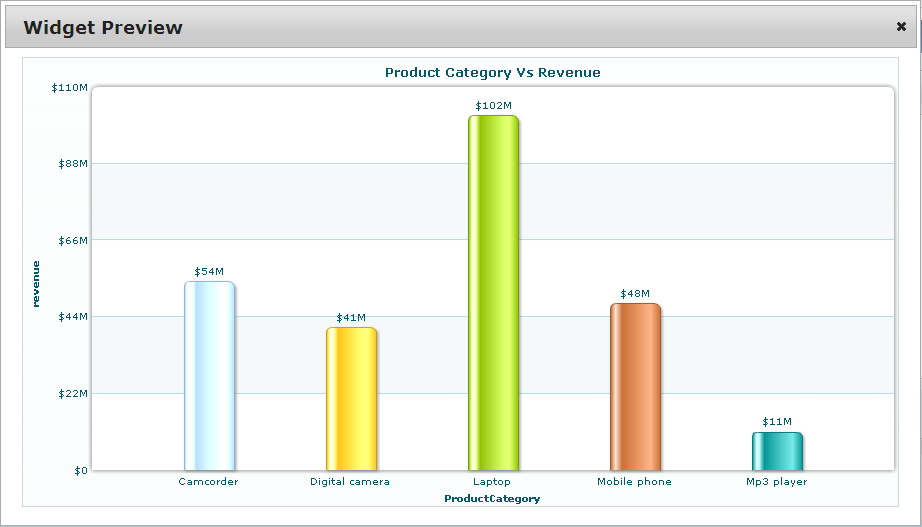Select the Digital camera axis label
The height and width of the screenshot is (527, 922).
(x=350, y=482)
